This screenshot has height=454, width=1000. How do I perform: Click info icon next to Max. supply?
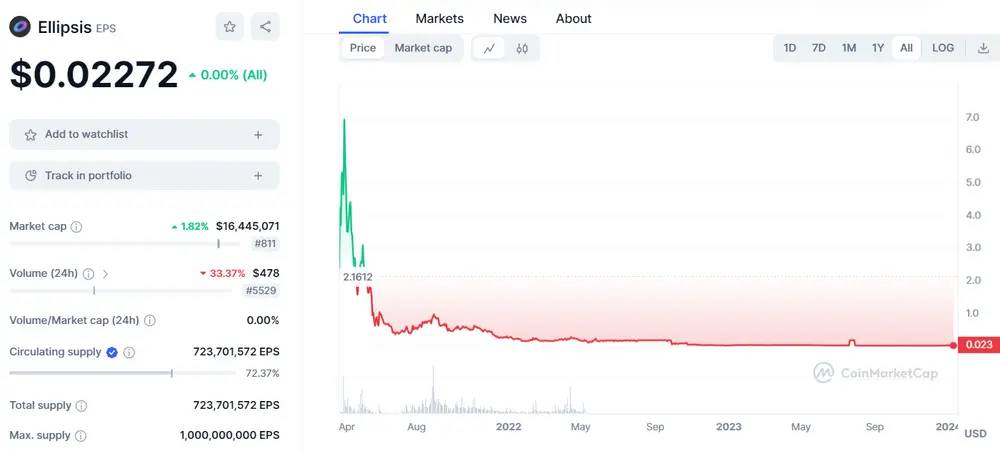pos(80,436)
